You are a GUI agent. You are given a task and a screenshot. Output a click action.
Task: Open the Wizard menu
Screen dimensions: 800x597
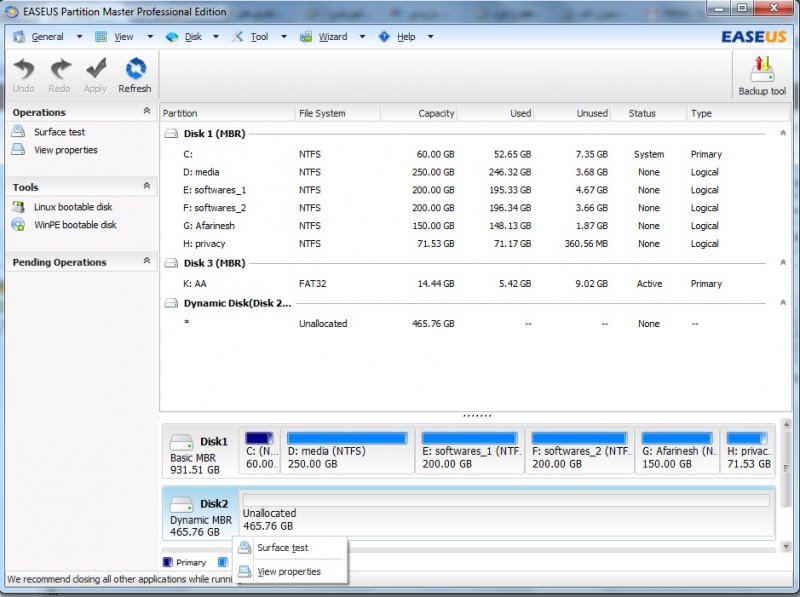(333, 37)
